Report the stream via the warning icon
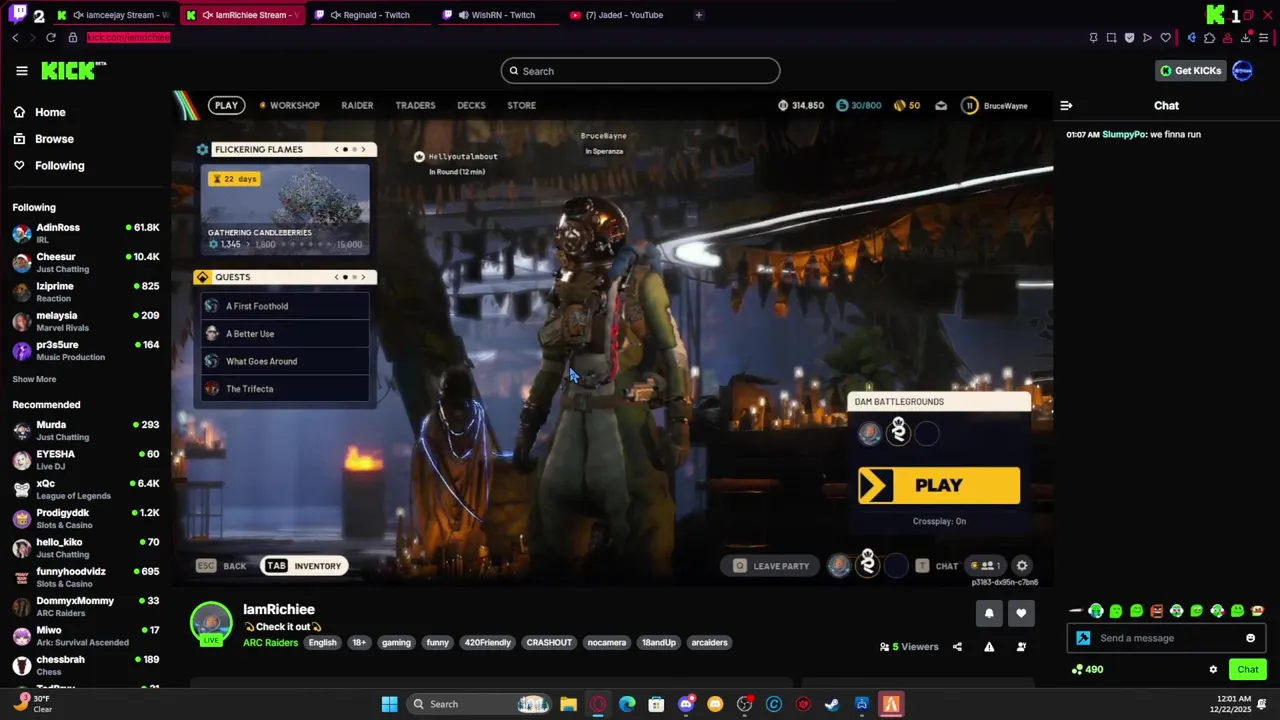Viewport: 1280px width, 720px height. (x=989, y=647)
